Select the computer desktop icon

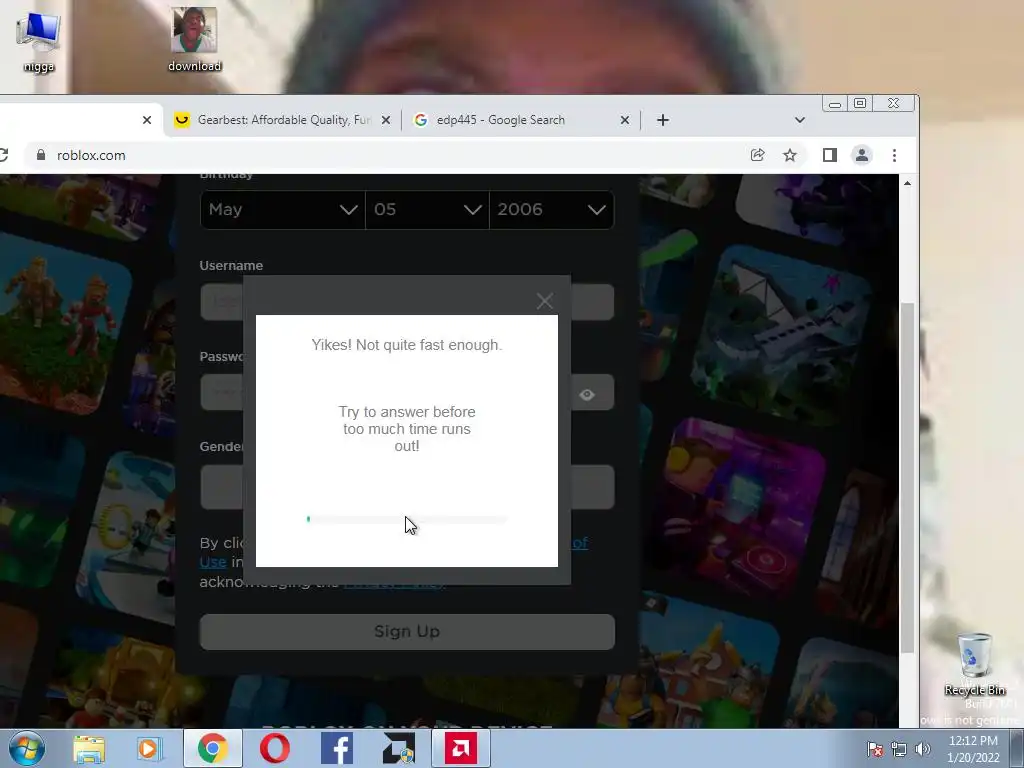[39, 40]
